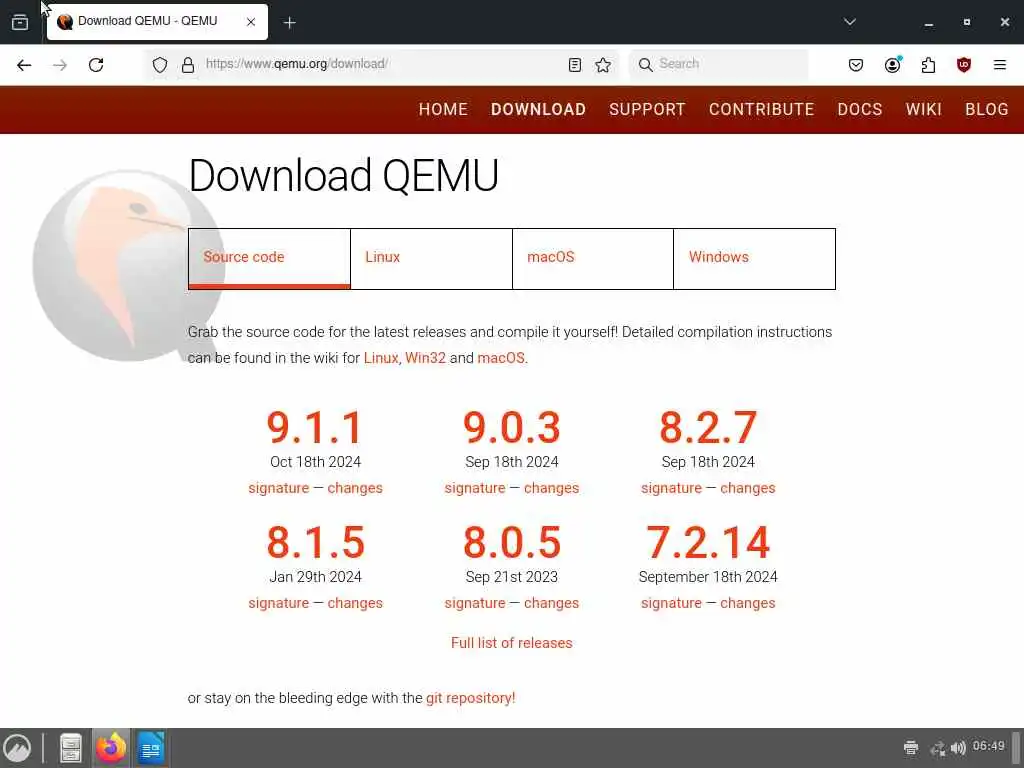This screenshot has height=768, width=1024.
Task: Open signature link for 9.1.1
Action: (x=279, y=488)
